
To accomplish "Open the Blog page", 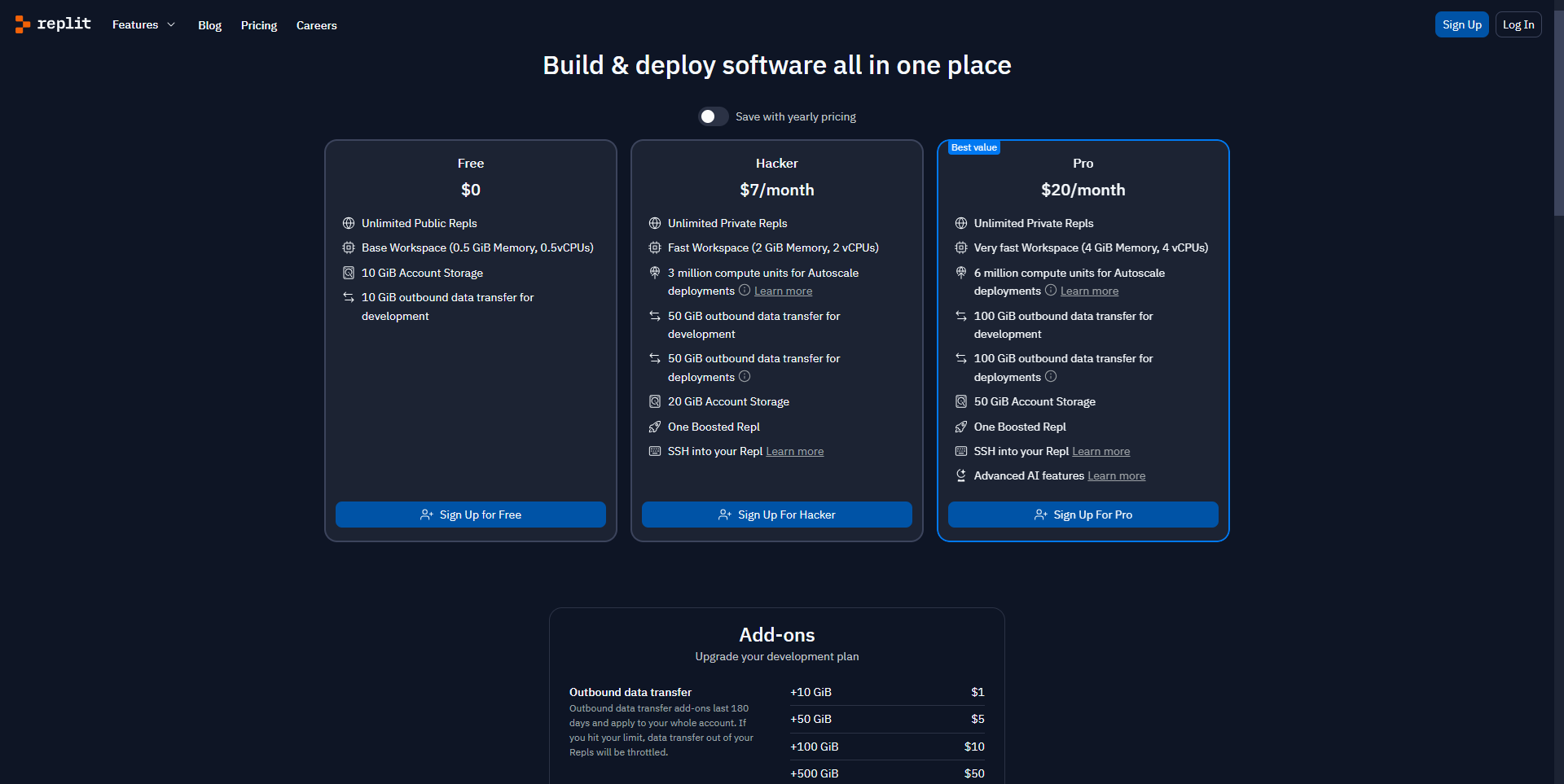I will pyautogui.click(x=209, y=25).
